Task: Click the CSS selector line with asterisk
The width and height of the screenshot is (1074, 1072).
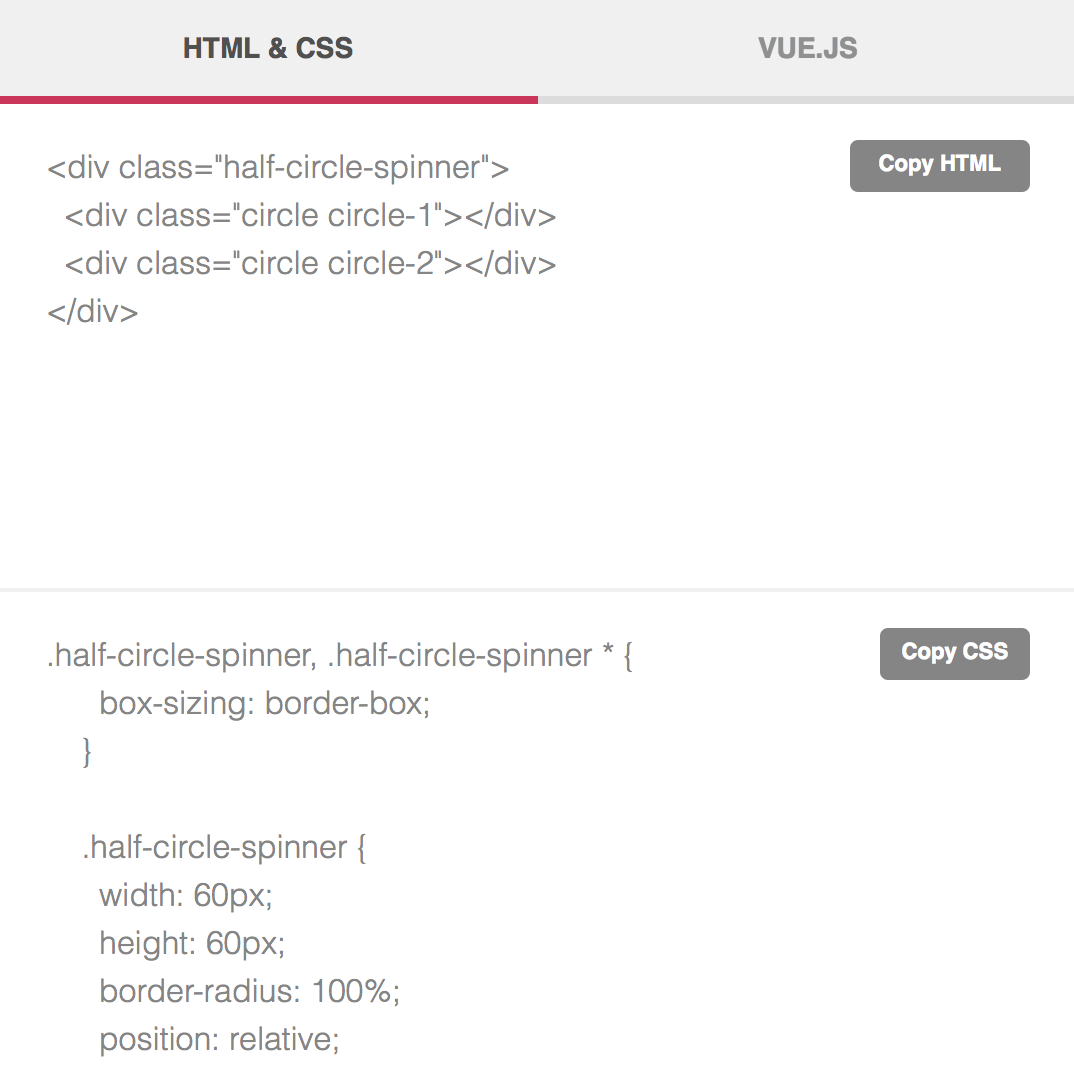Action: [340, 655]
